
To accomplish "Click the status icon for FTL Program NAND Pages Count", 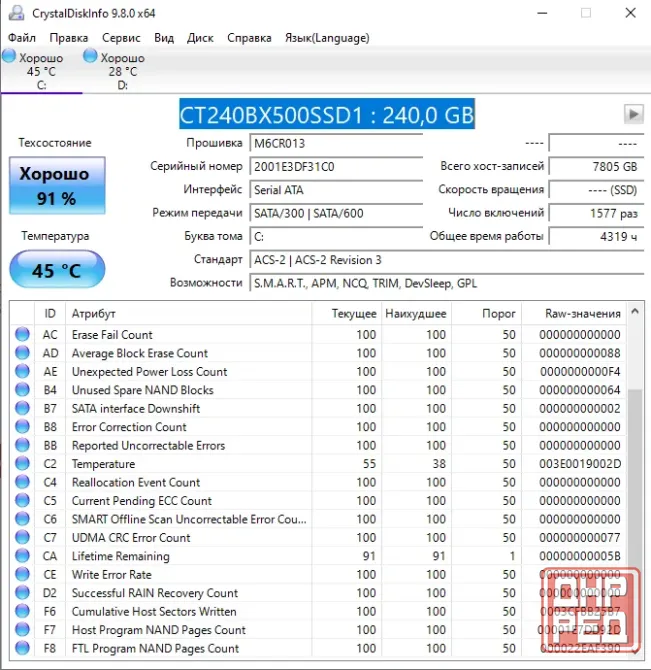I will point(22,648).
